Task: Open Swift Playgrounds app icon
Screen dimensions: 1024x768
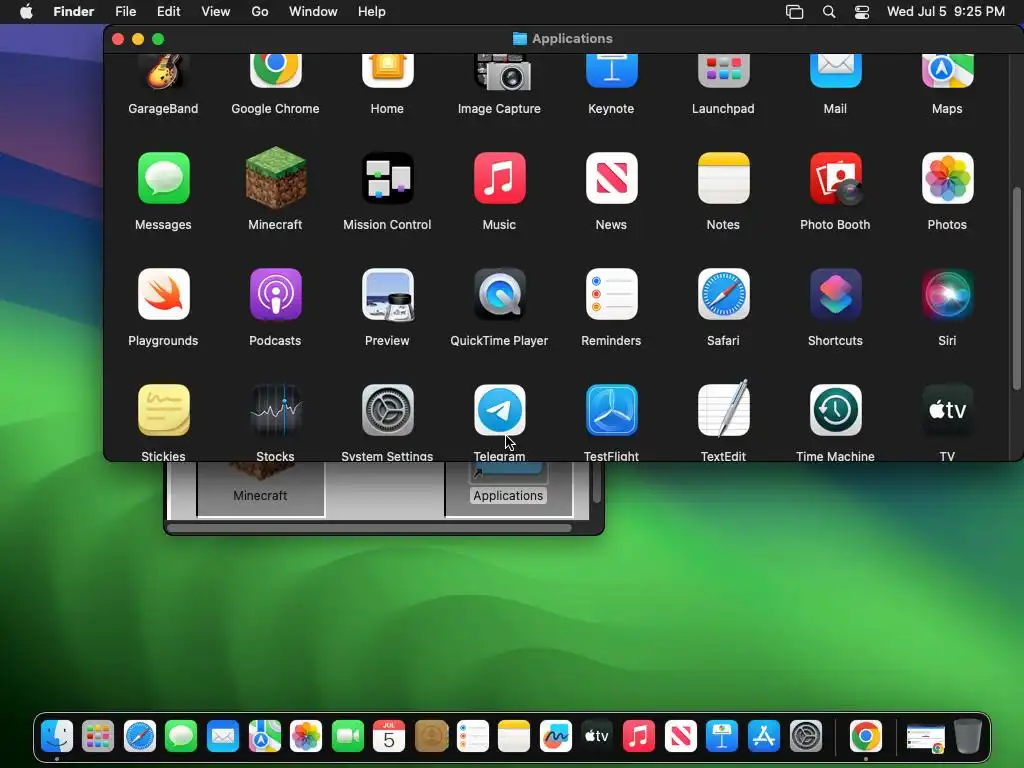Action: [x=163, y=294]
